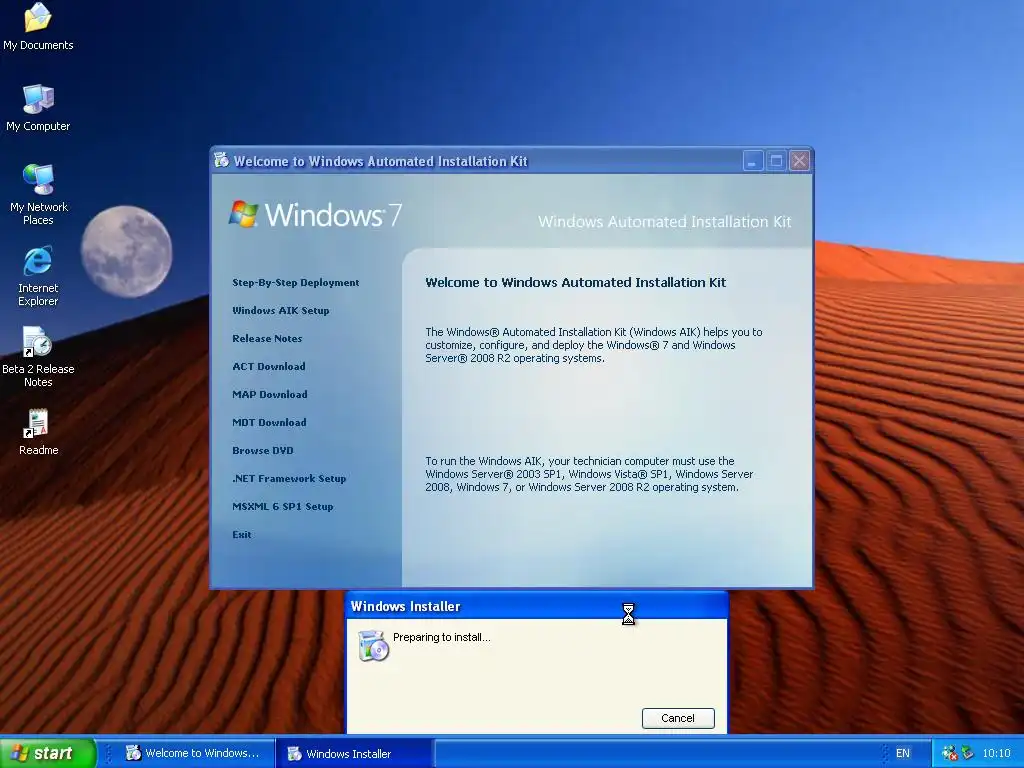The image size is (1024, 768).
Task: Open Step-By-Step Deployment link
Action: (296, 283)
